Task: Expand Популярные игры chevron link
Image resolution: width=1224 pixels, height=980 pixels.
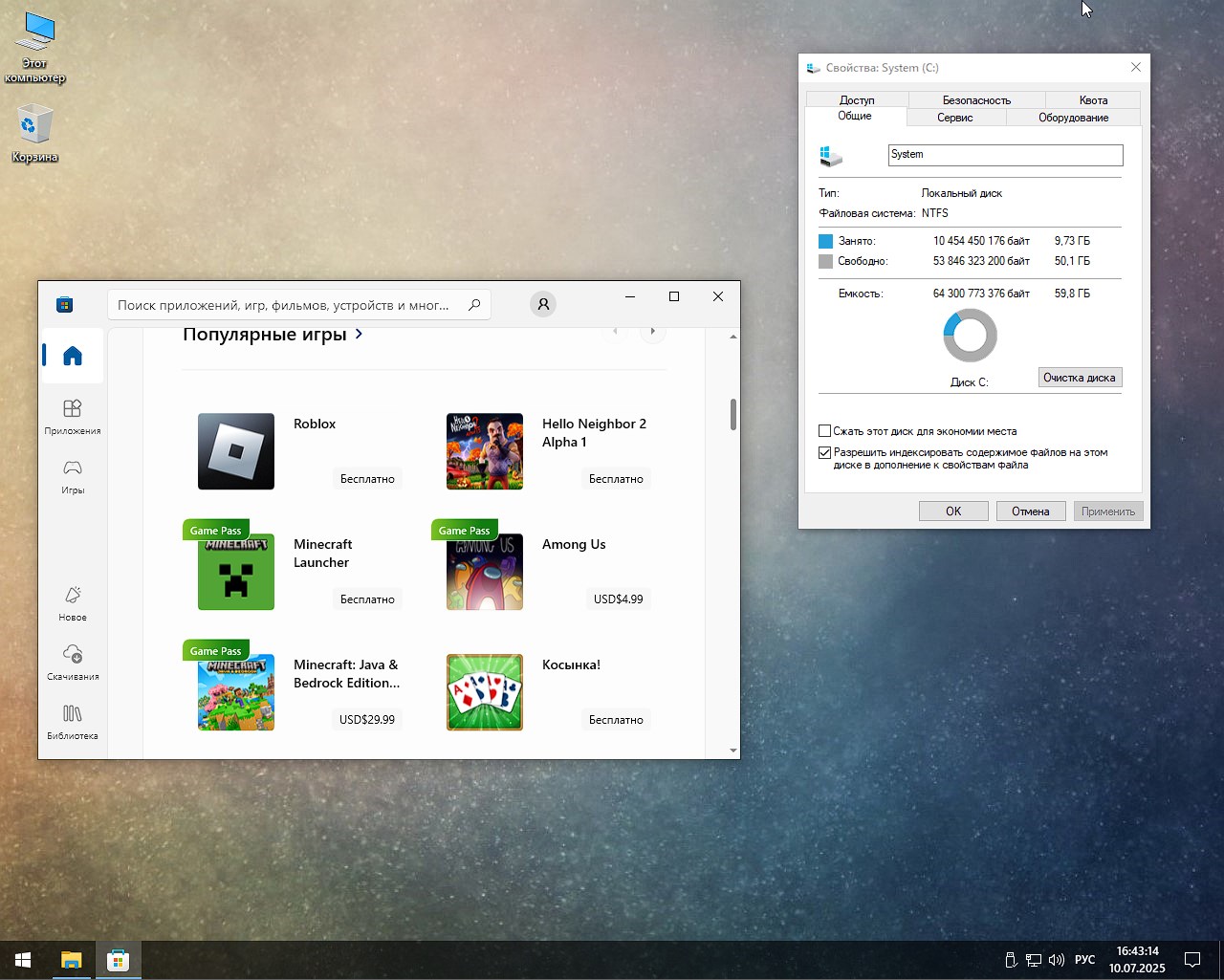Action: click(359, 334)
